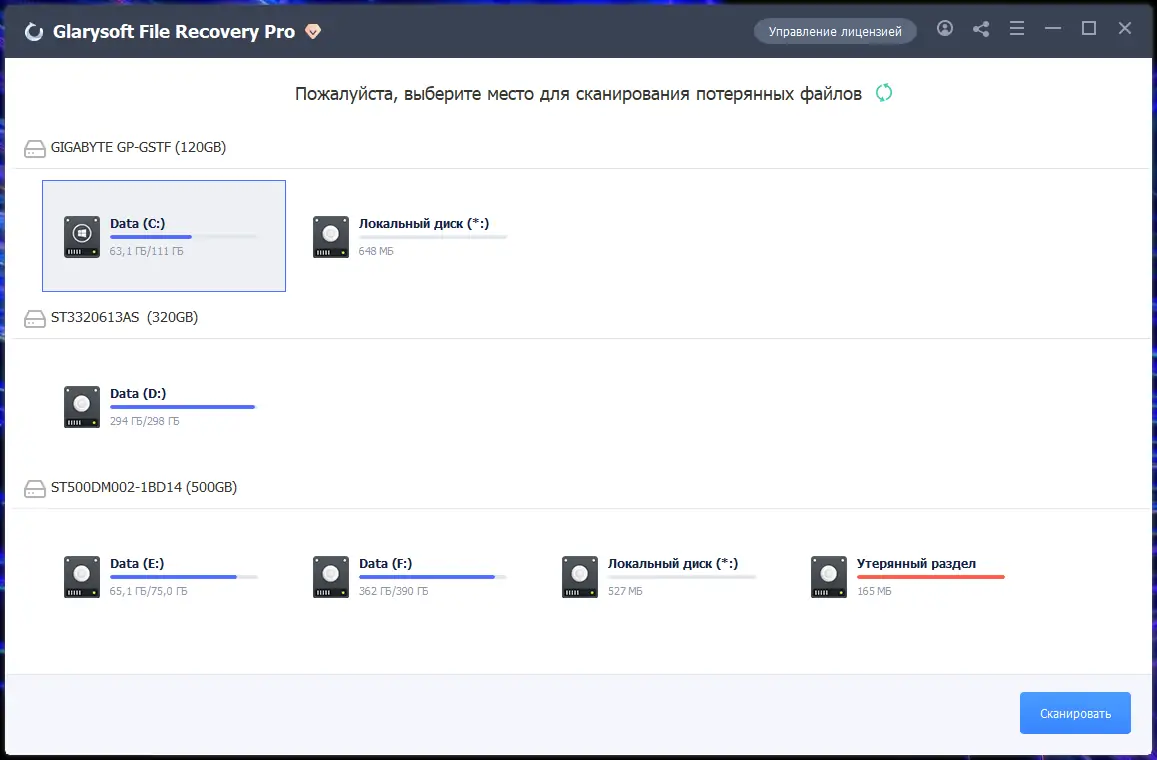
Task: Click Локальный диск (*:) label under ST500DM002
Action: (x=673, y=563)
